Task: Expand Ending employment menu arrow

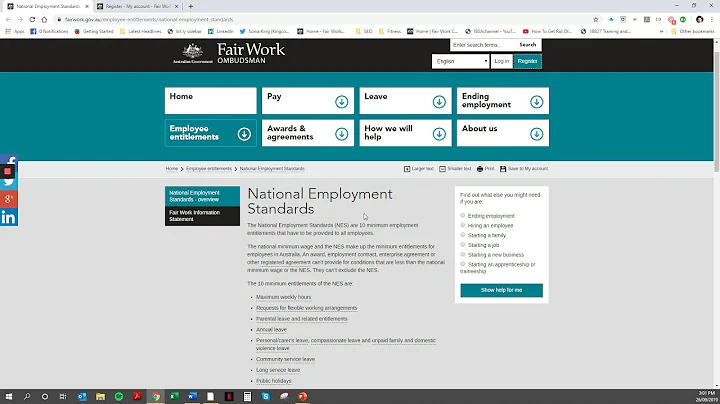Action: click(536, 101)
